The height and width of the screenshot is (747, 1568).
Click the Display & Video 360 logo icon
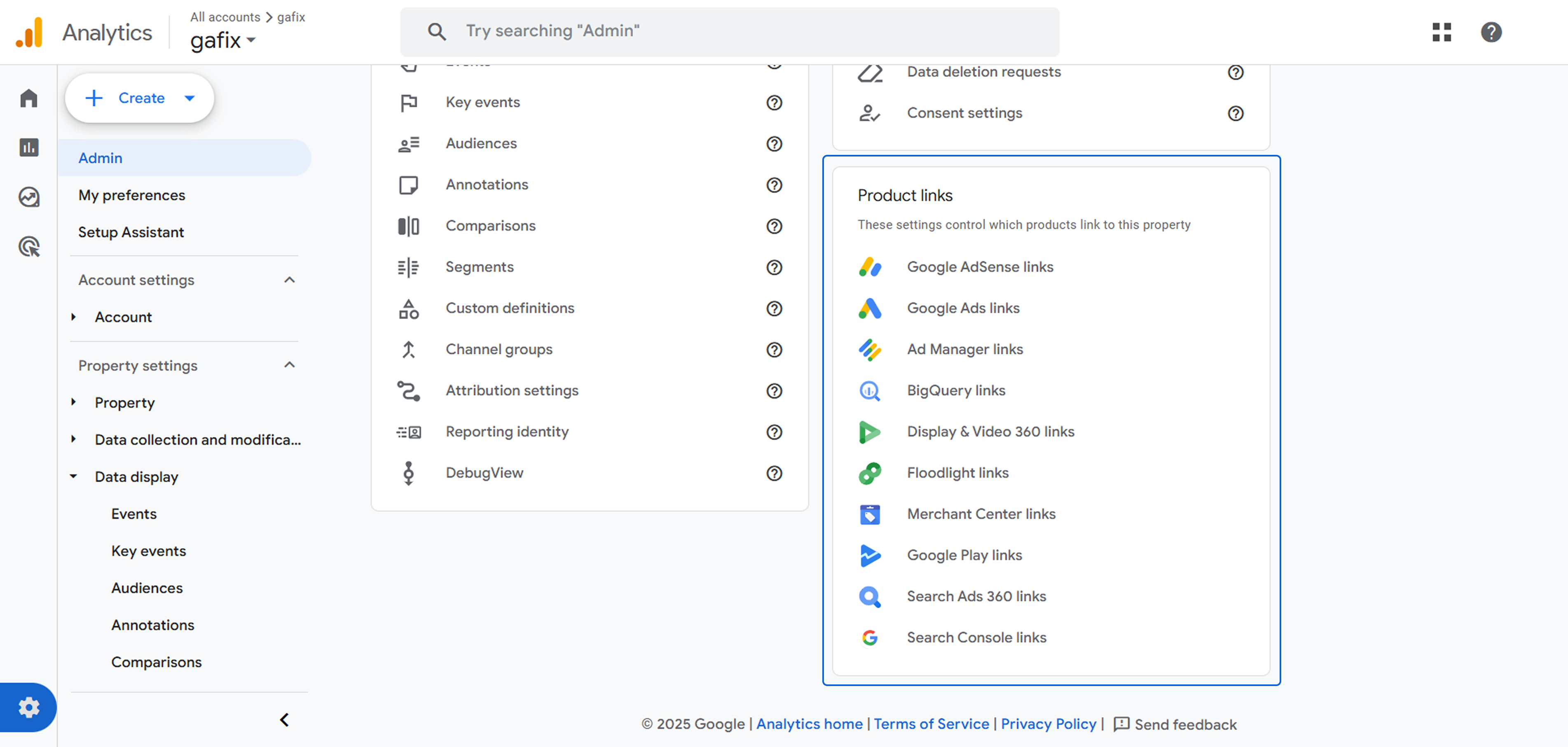tap(870, 432)
